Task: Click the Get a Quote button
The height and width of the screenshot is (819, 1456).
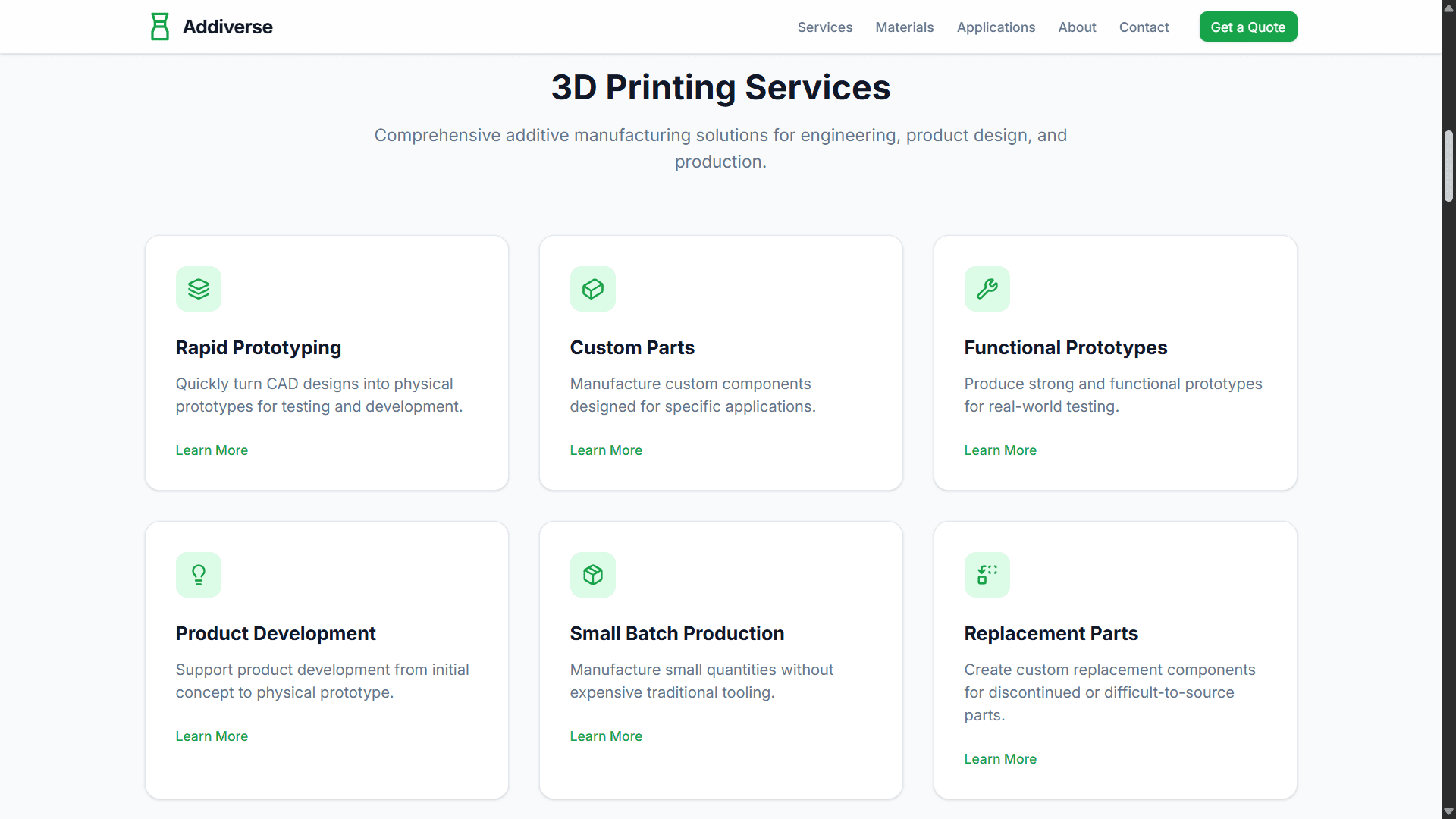Action: pos(1248,27)
